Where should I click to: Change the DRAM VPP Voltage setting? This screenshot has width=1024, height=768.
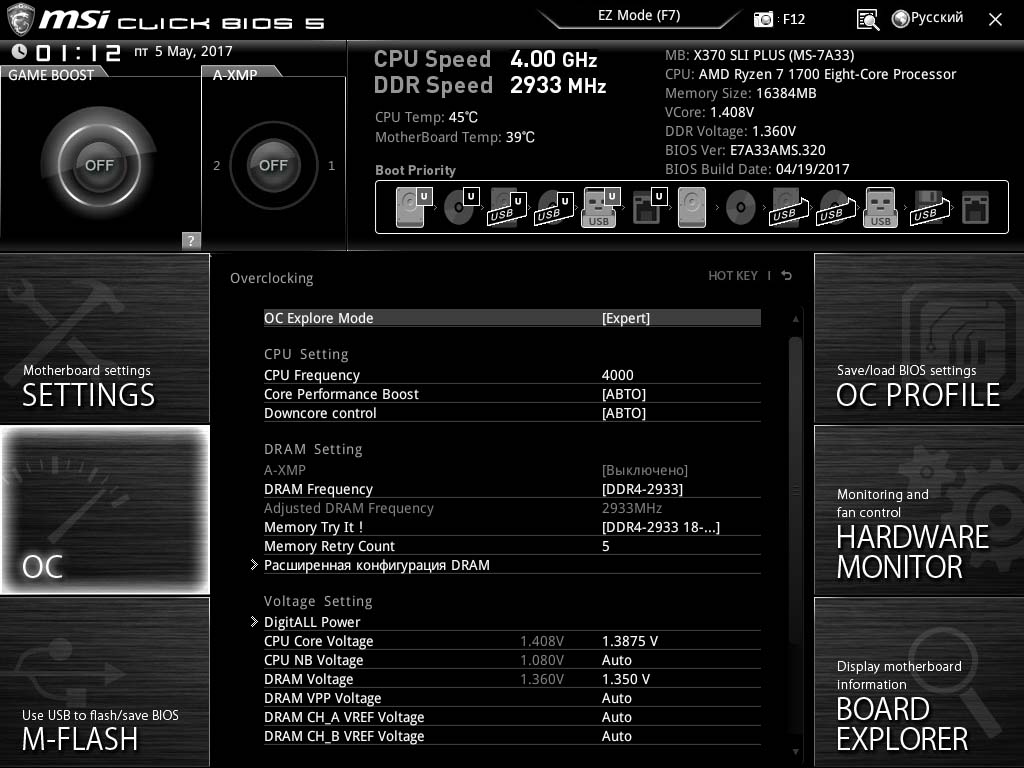[512, 698]
